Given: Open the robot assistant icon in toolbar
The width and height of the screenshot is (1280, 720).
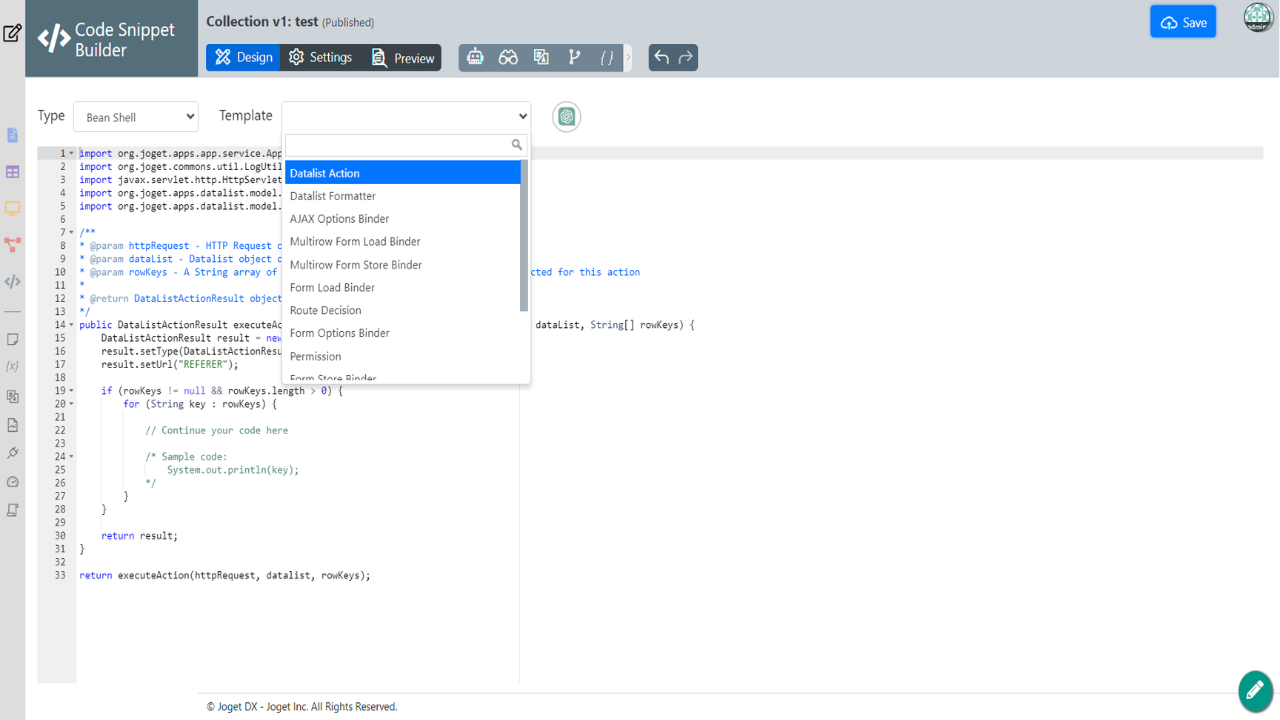Looking at the screenshot, I should click(476, 57).
